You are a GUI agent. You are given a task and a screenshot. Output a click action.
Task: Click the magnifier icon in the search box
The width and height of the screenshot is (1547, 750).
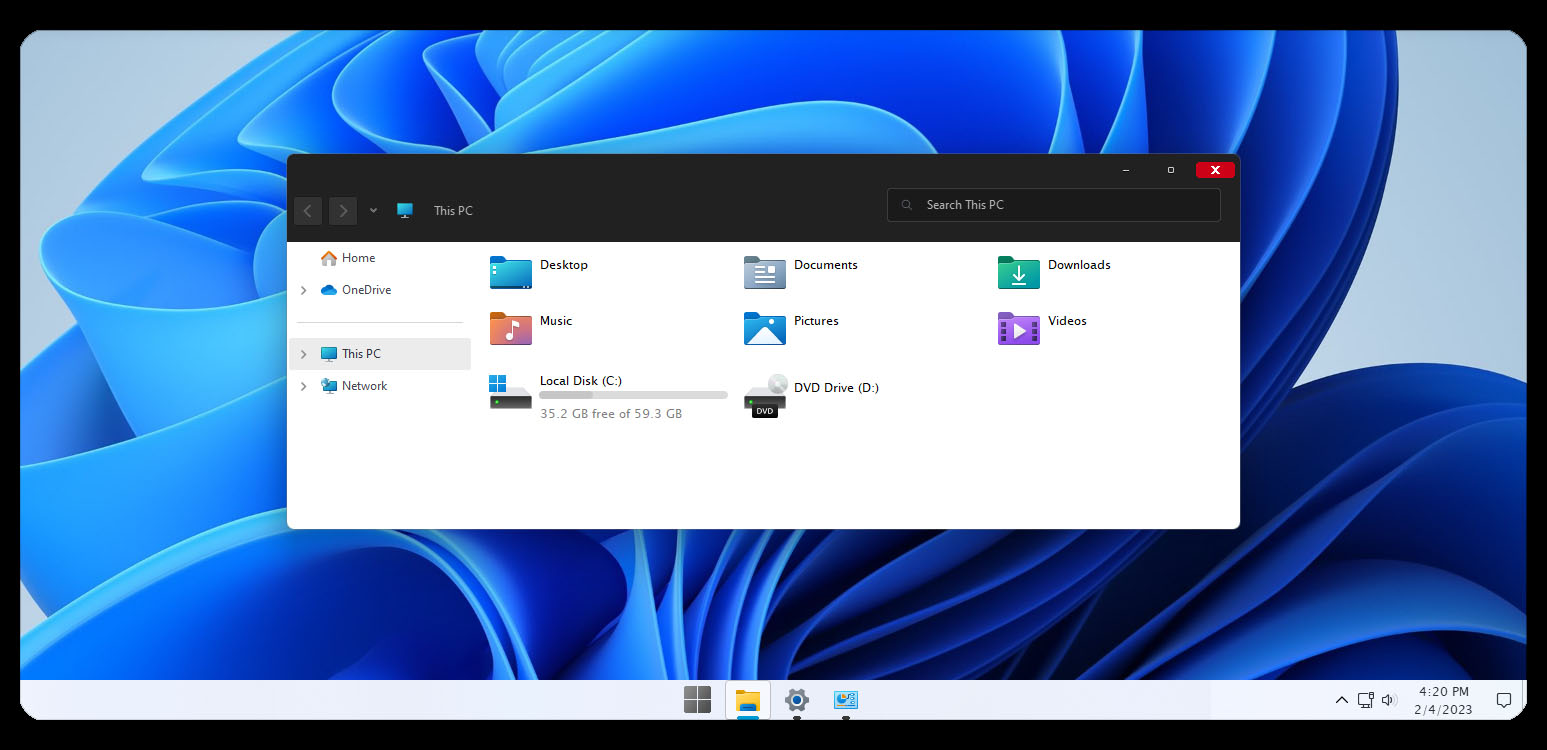tap(907, 205)
